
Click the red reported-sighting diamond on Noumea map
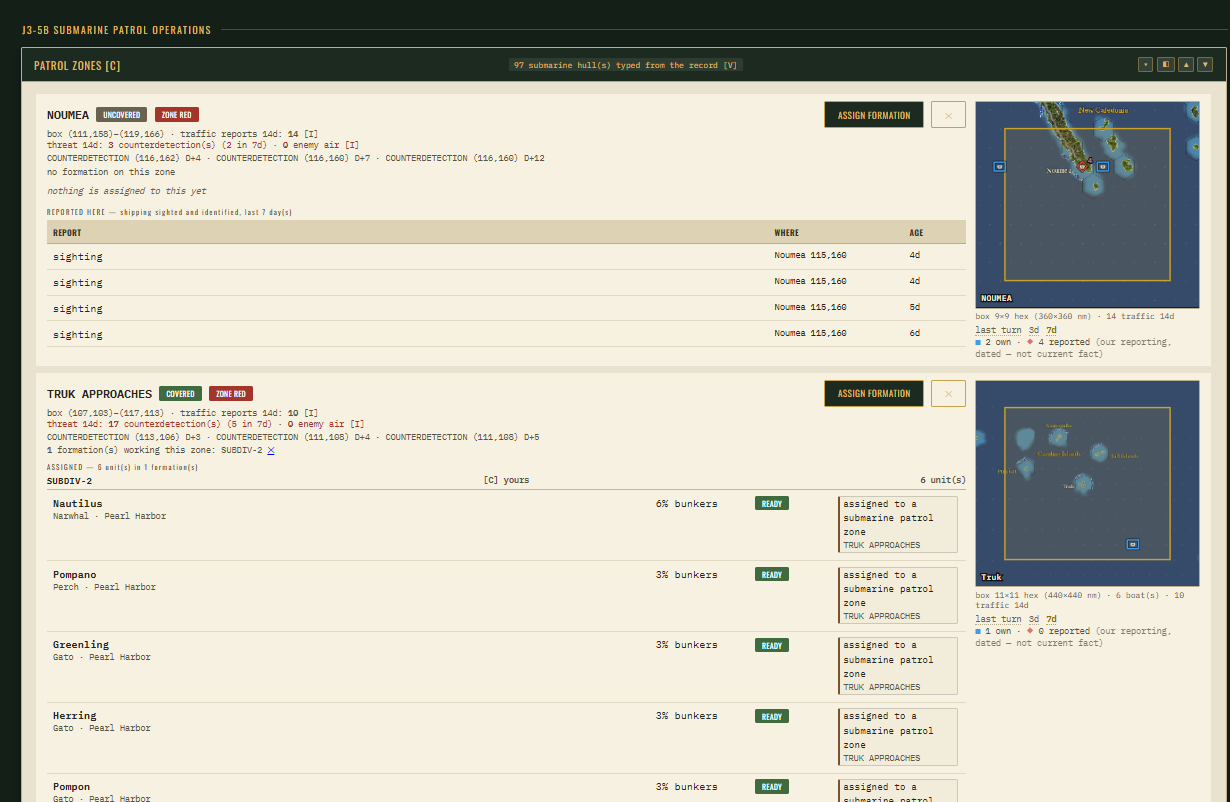click(1082, 167)
